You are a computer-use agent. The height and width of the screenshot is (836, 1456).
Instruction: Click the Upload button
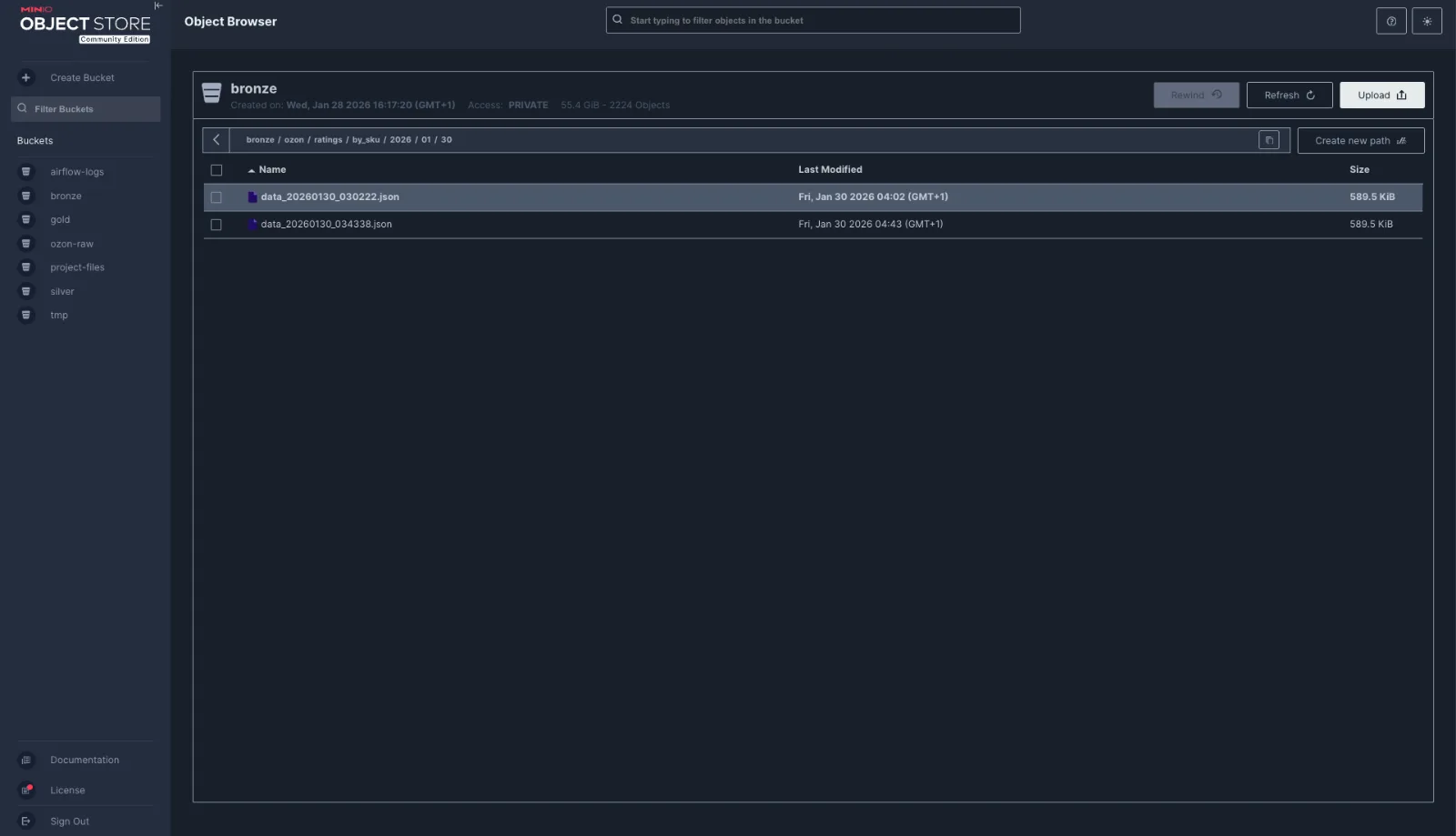[1381, 95]
